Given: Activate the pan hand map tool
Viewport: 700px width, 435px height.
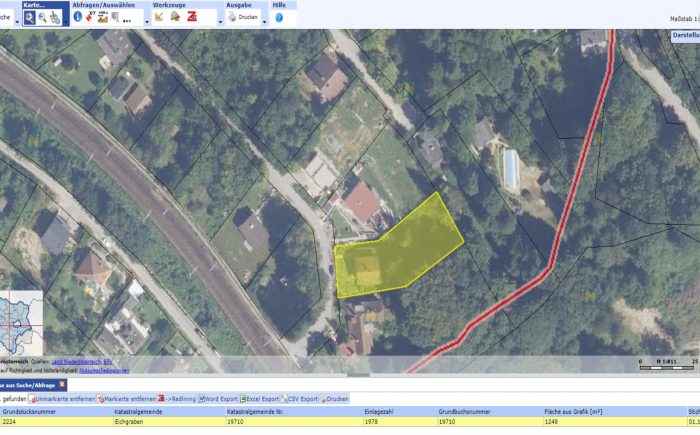Looking at the screenshot, I should click(x=55, y=18).
